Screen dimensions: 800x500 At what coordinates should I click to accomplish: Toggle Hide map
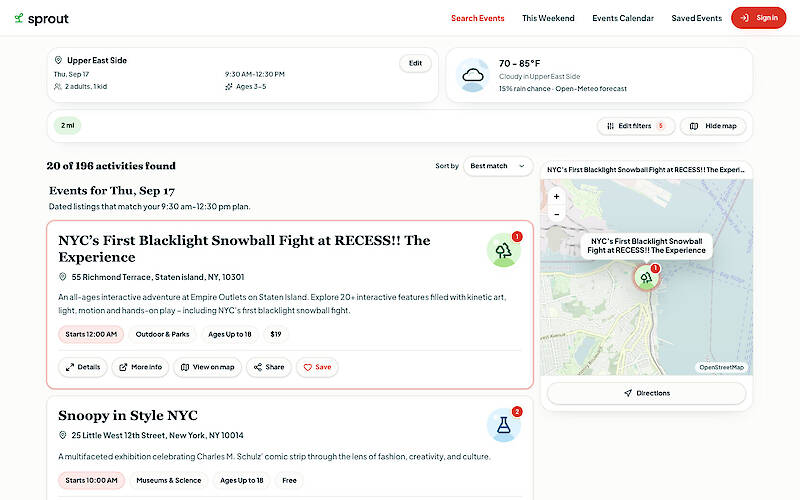click(x=713, y=126)
